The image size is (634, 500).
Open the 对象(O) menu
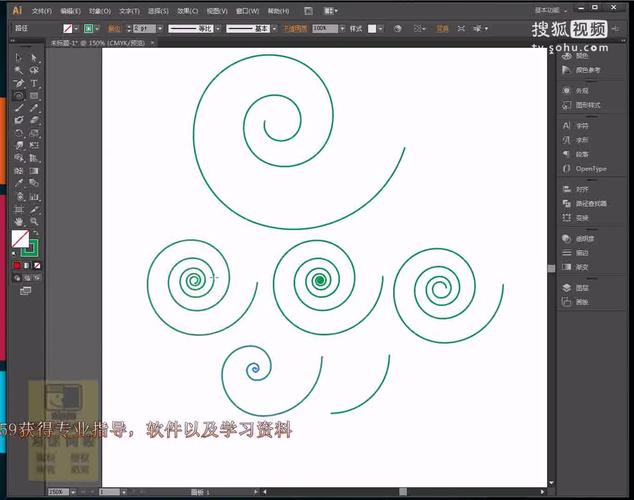[x=100, y=11]
